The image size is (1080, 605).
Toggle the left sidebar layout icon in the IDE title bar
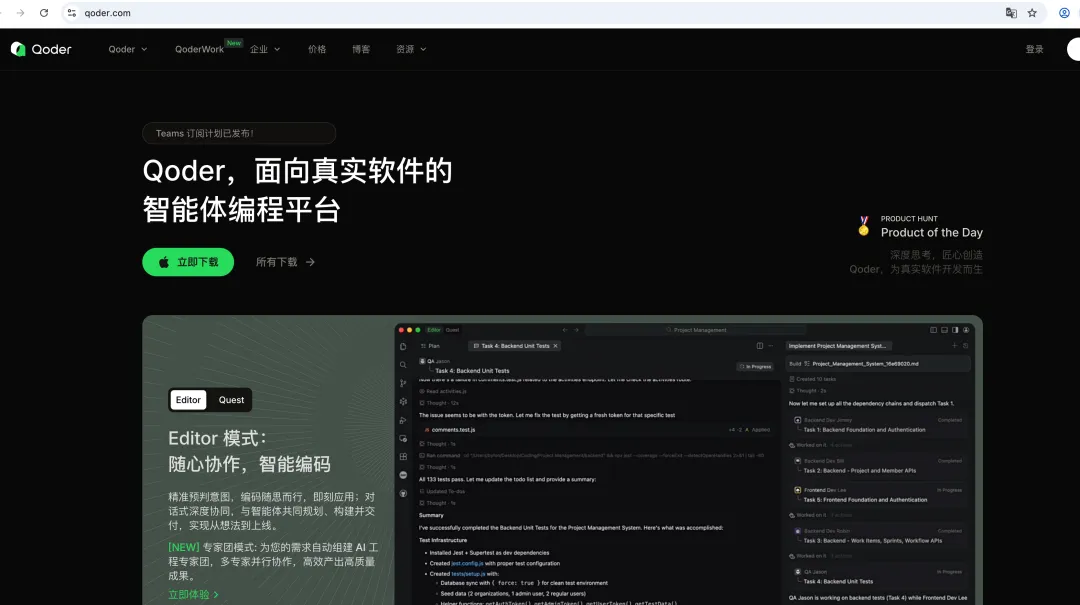tap(933, 330)
